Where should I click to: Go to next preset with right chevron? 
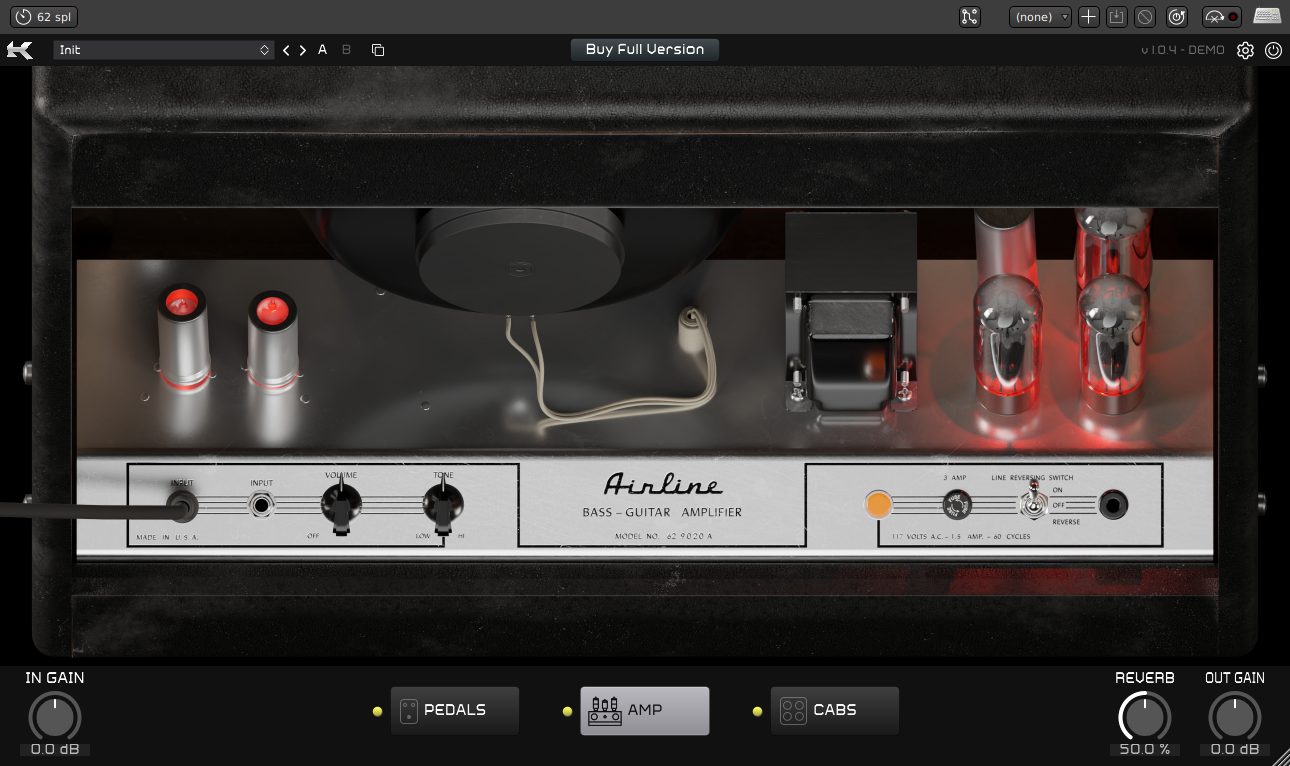(303, 50)
